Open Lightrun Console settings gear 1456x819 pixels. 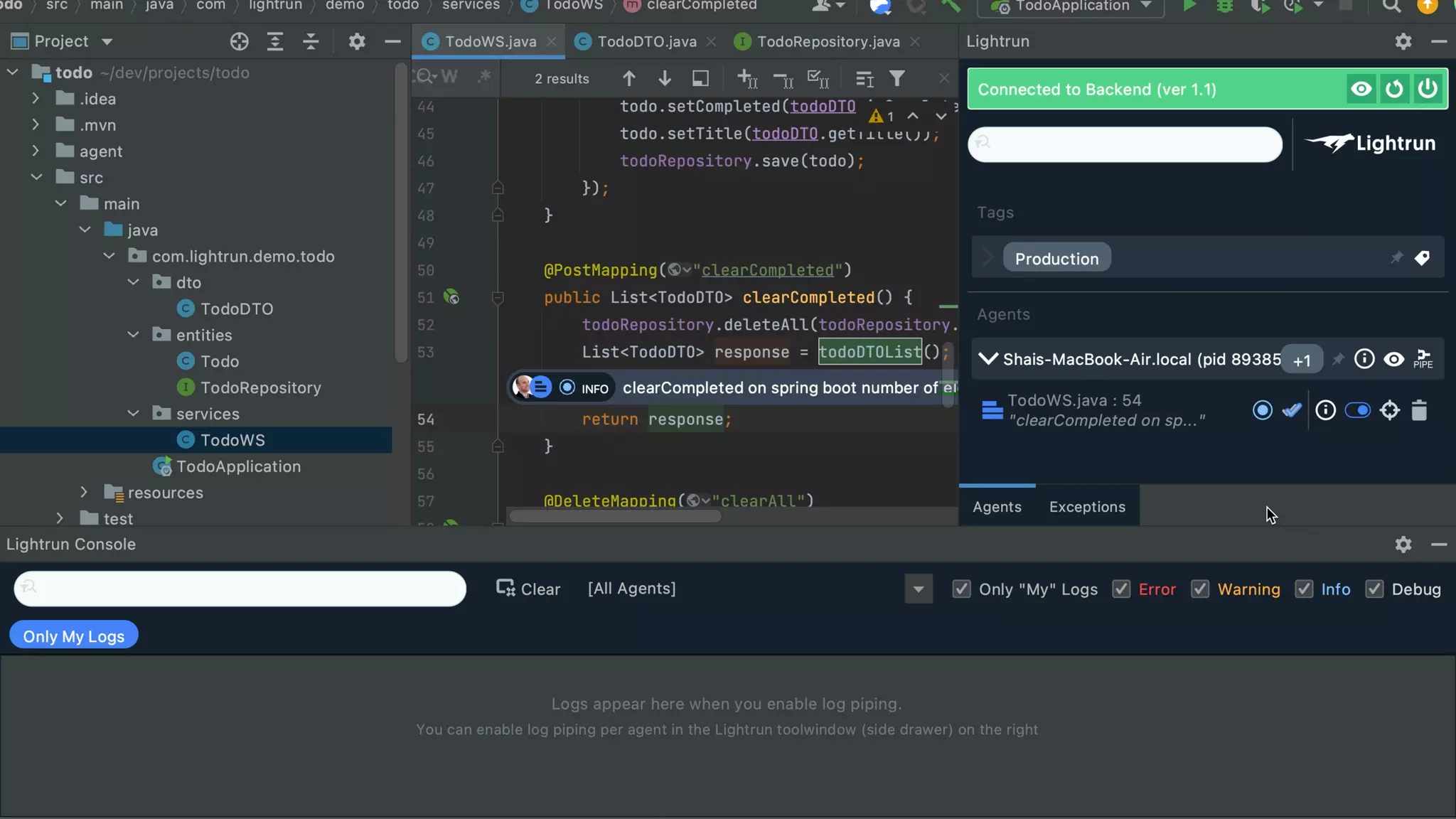1403,545
